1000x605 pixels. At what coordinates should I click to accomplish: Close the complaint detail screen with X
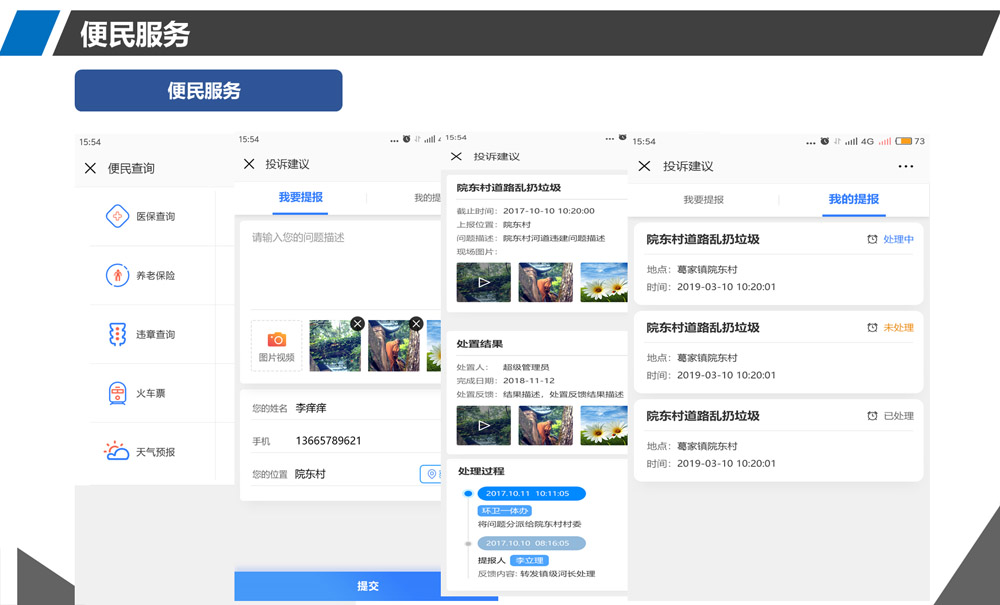pos(456,156)
